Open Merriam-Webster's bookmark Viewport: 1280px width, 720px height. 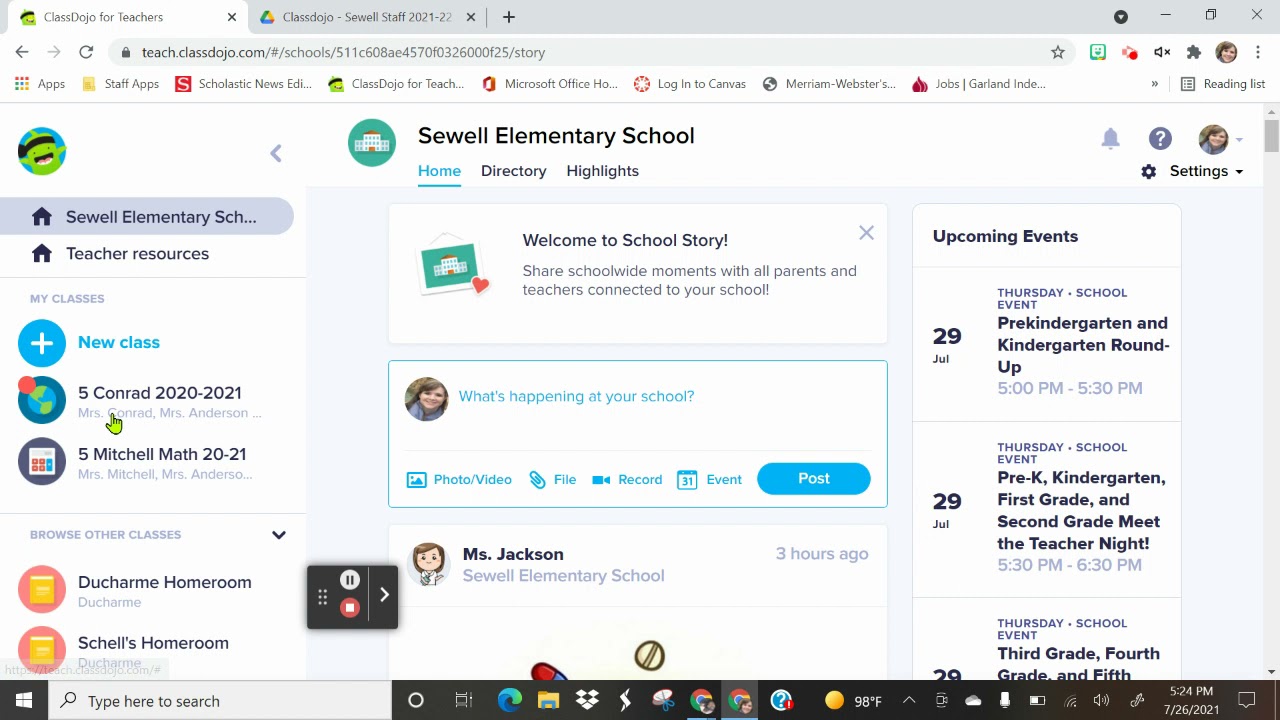tap(829, 84)
